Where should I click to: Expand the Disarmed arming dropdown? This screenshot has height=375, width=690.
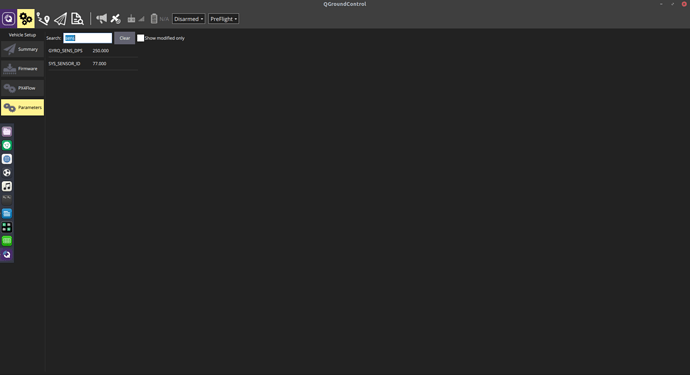click(188, 19)
